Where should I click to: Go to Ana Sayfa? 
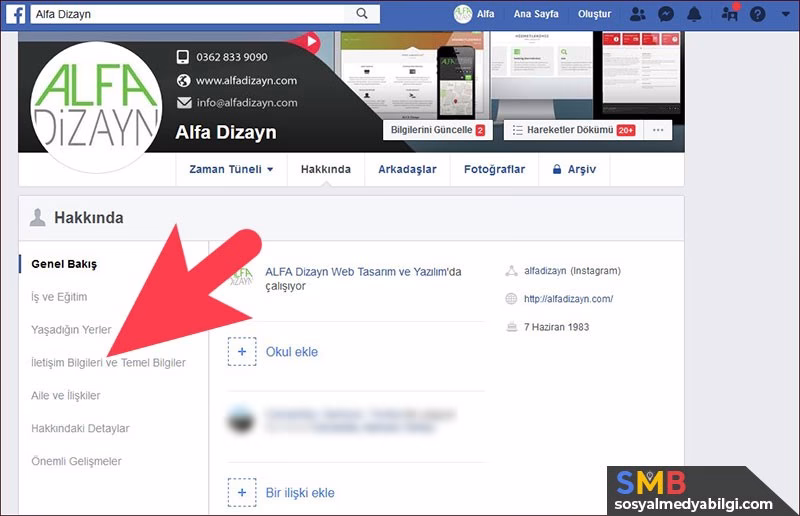click(536, 14)
